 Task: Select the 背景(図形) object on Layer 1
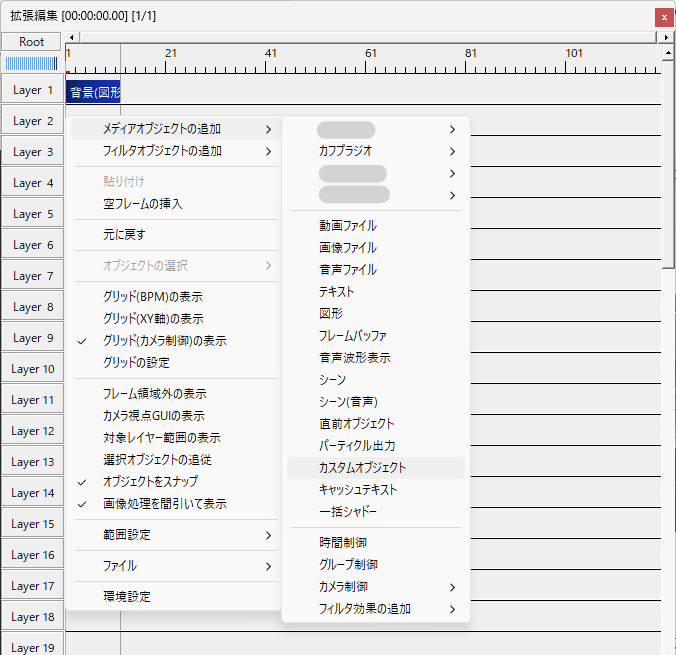coord(93,92)
